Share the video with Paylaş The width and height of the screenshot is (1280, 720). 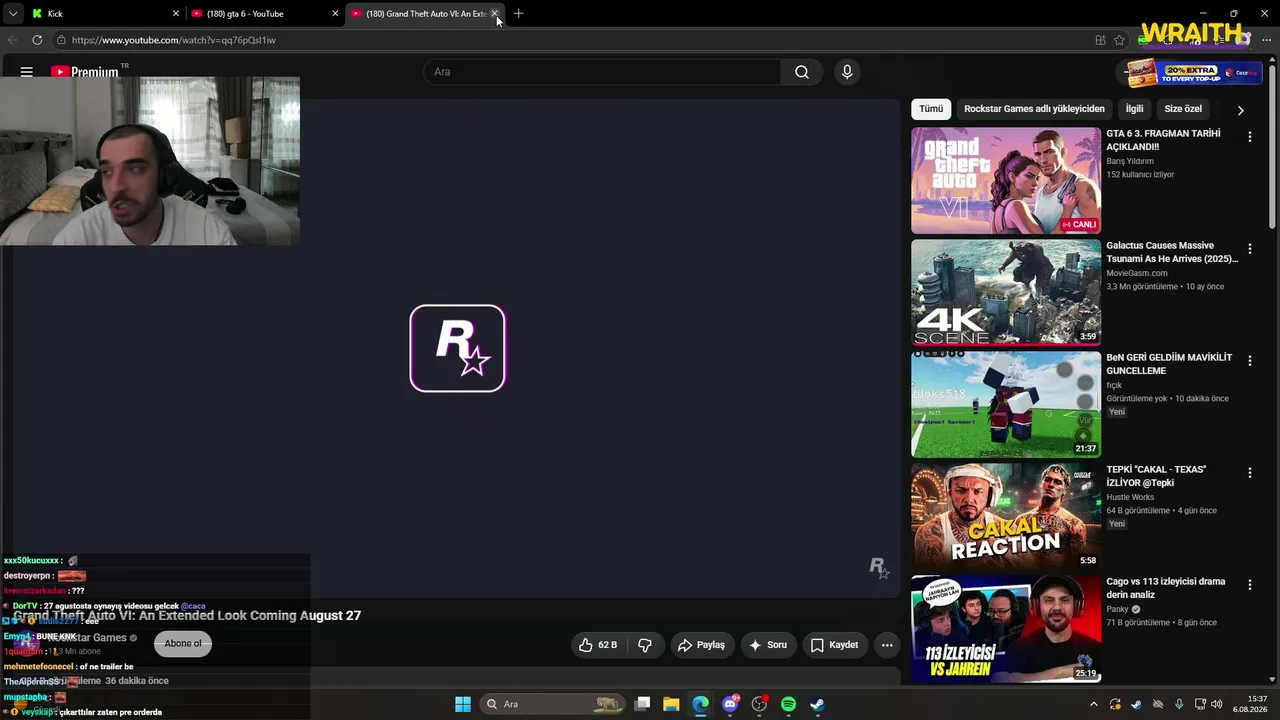coord(701,645)
